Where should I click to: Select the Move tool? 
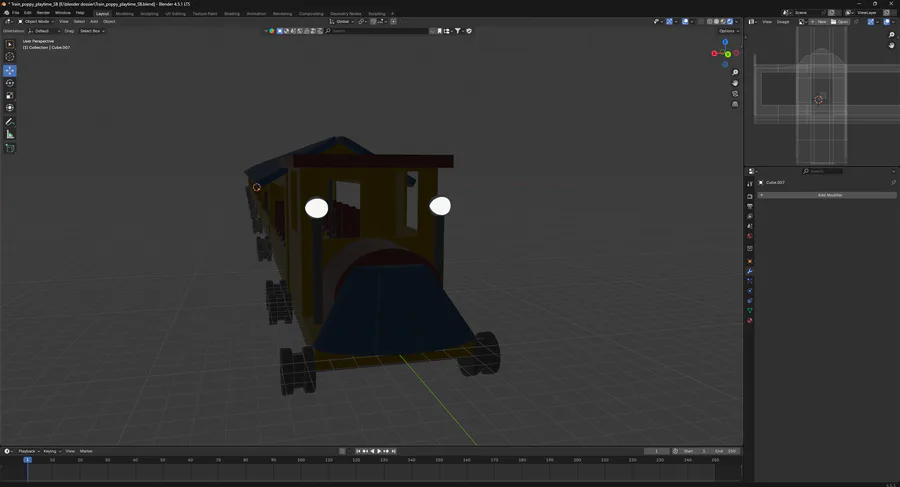pyautogui.click(x=10, y=71)
